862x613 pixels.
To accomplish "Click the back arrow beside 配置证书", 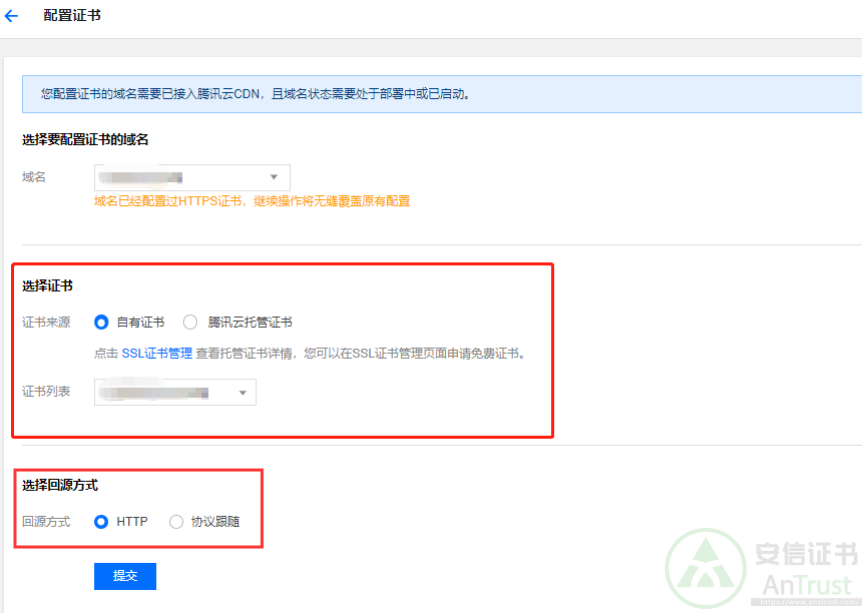I will pyautogui.click(x=12, y=16).
